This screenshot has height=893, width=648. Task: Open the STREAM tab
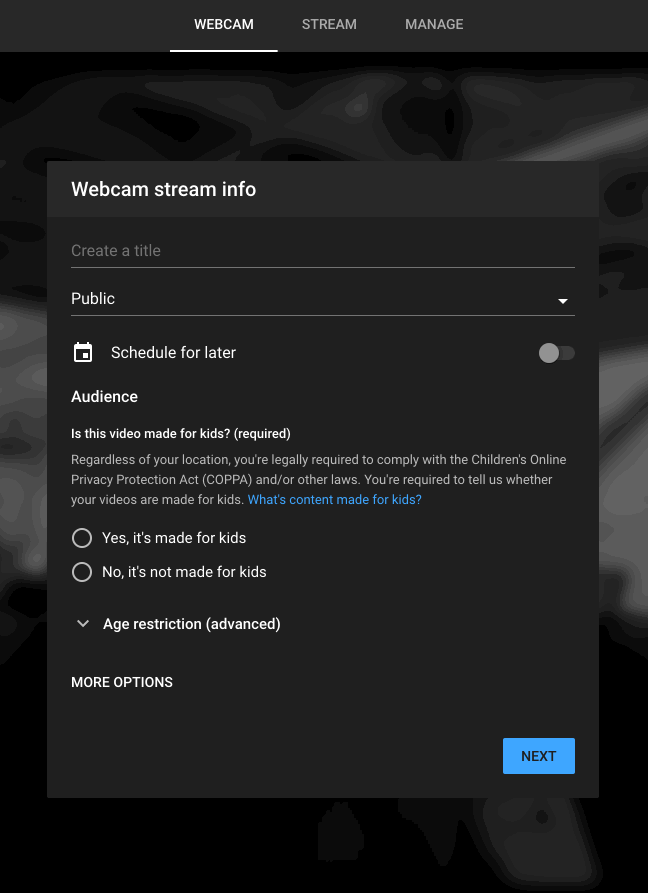[x=329, y=24]
